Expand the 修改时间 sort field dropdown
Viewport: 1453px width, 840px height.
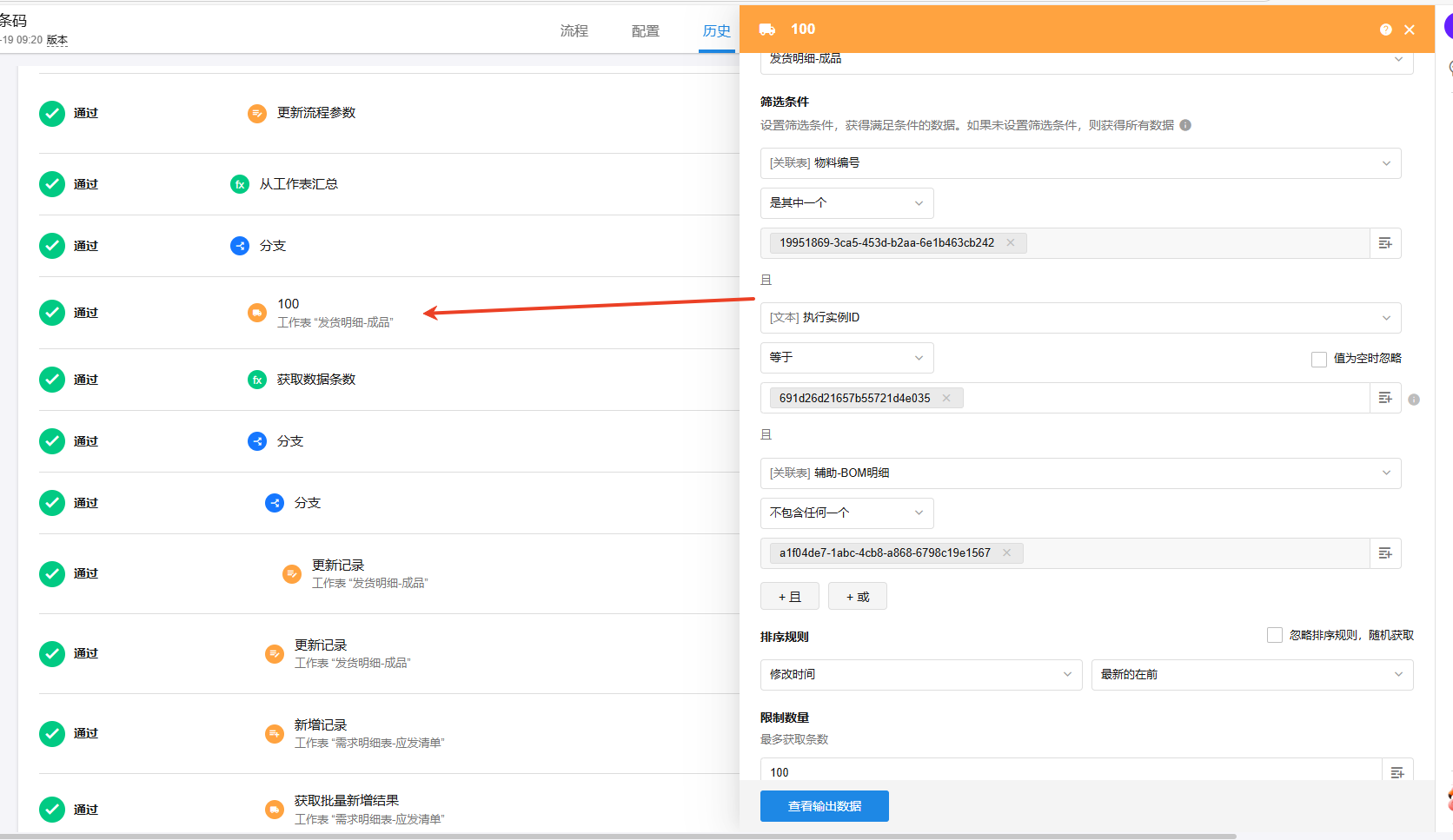[920, 675]
